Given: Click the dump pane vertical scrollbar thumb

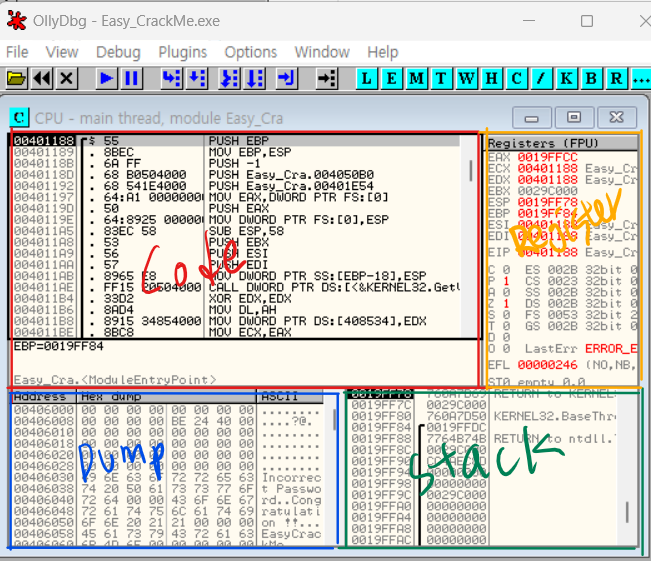Looking at the screenshot, I should (x=335, y=420).
